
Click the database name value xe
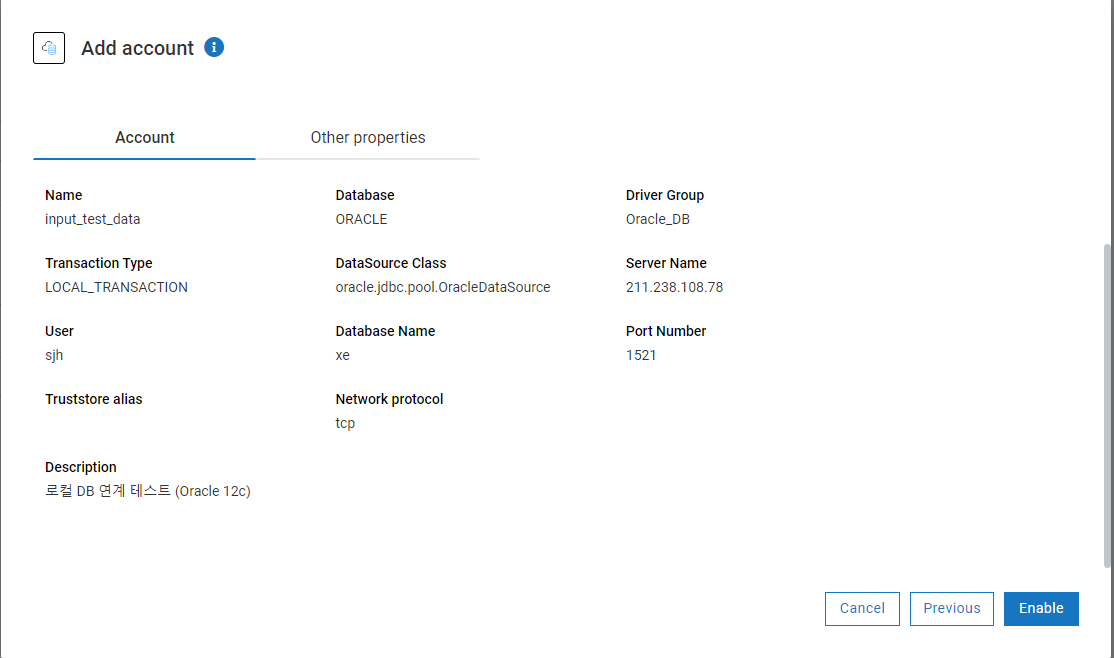[x=343, y=355]
